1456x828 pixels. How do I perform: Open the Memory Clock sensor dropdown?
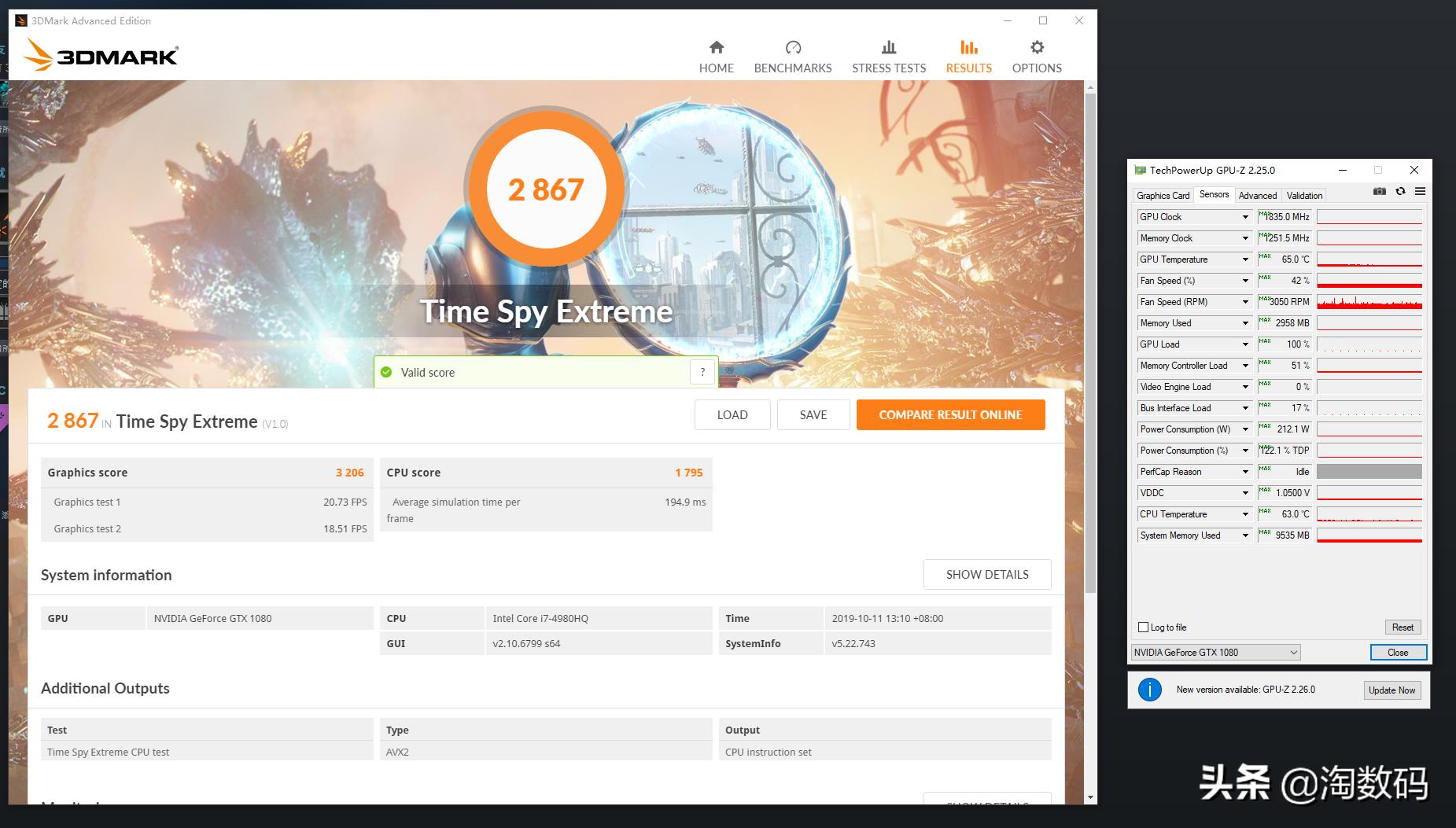(x=1245, y=238)
